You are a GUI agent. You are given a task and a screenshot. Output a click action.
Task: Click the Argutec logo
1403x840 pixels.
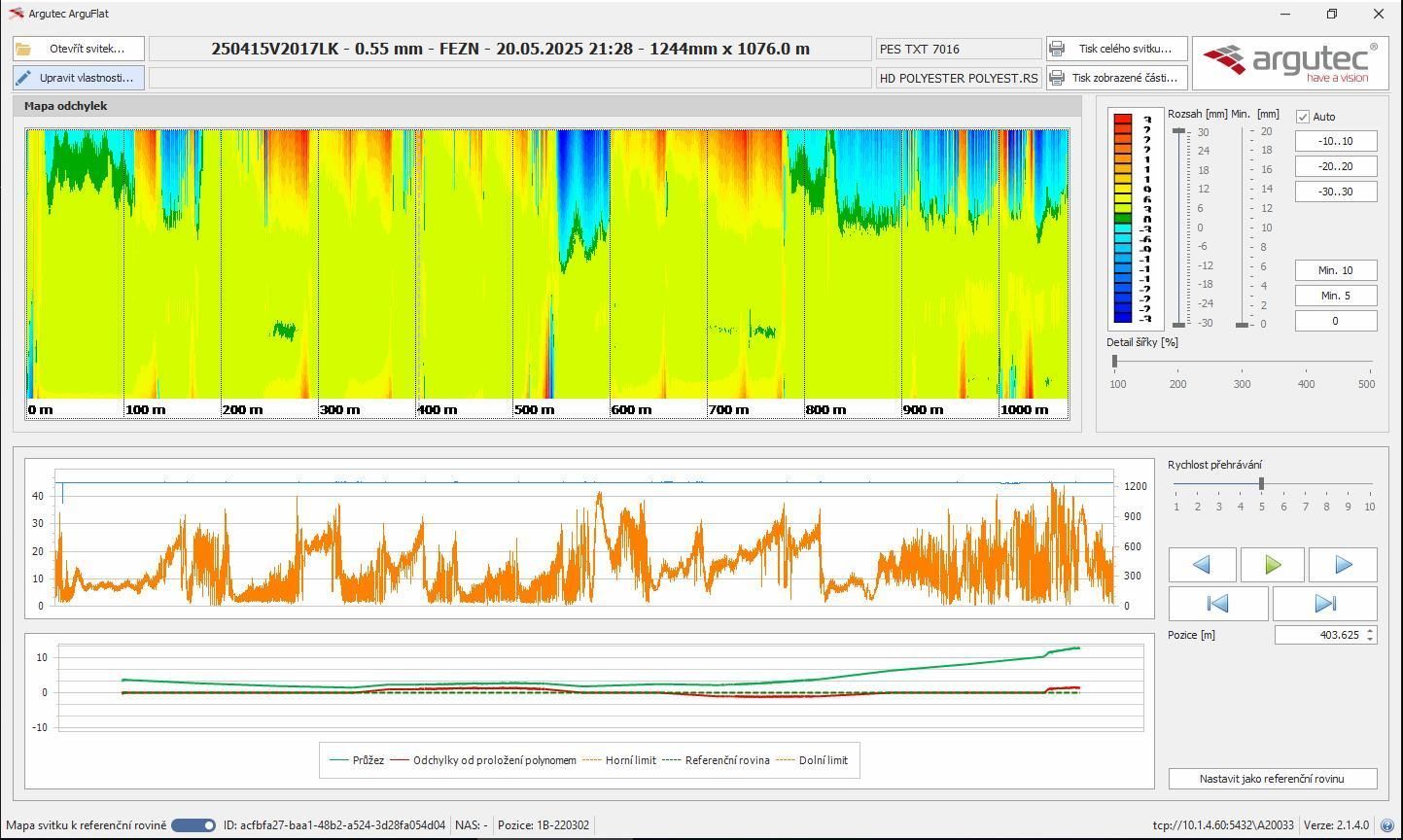(x=1290, y=63)
